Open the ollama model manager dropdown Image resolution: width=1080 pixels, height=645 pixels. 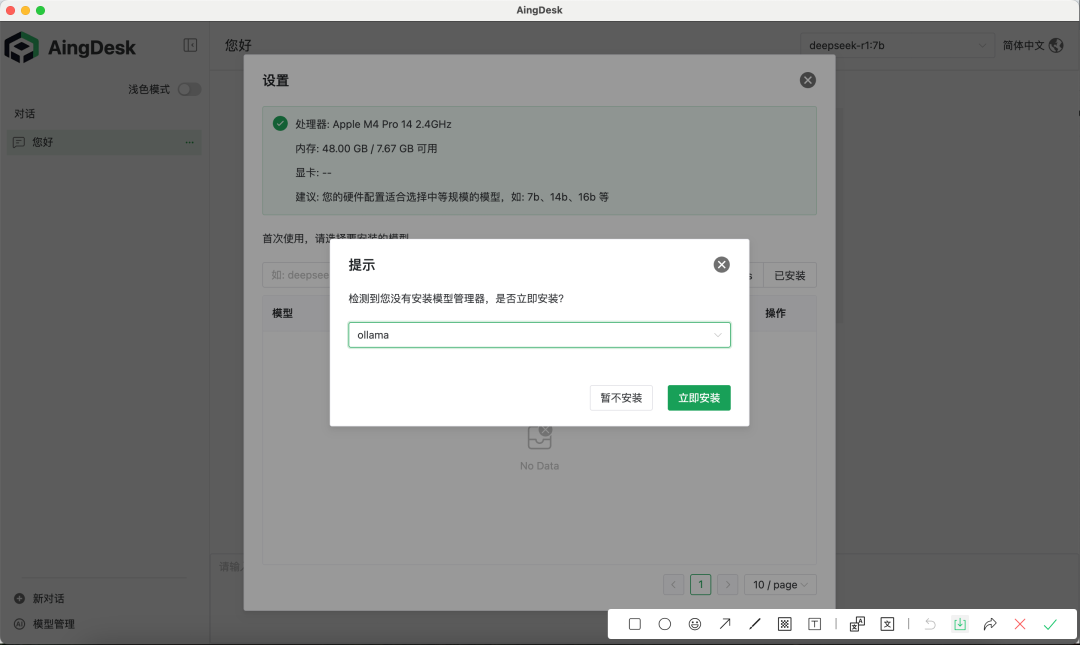539,335
